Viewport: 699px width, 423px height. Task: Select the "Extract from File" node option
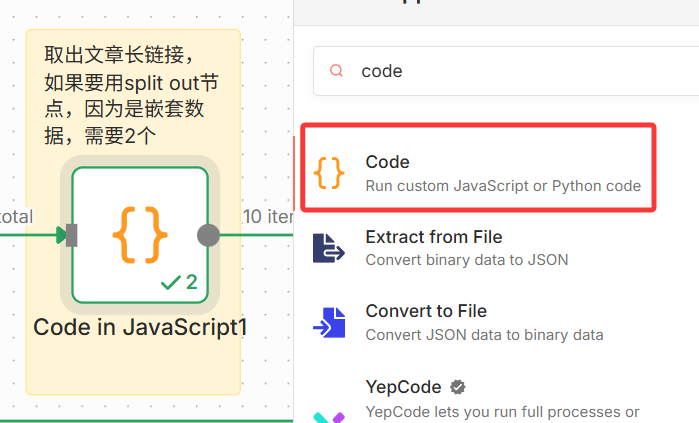(433, 237)
